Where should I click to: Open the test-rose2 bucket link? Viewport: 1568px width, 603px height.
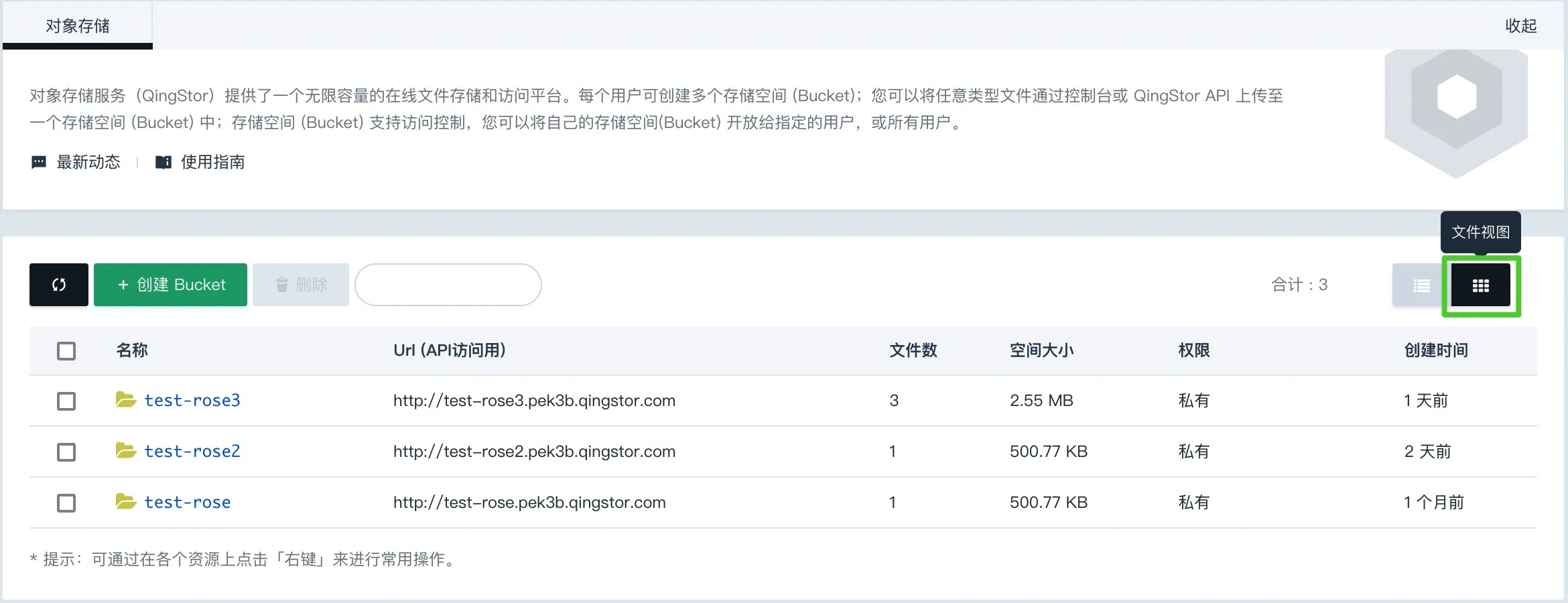point(192,451)
